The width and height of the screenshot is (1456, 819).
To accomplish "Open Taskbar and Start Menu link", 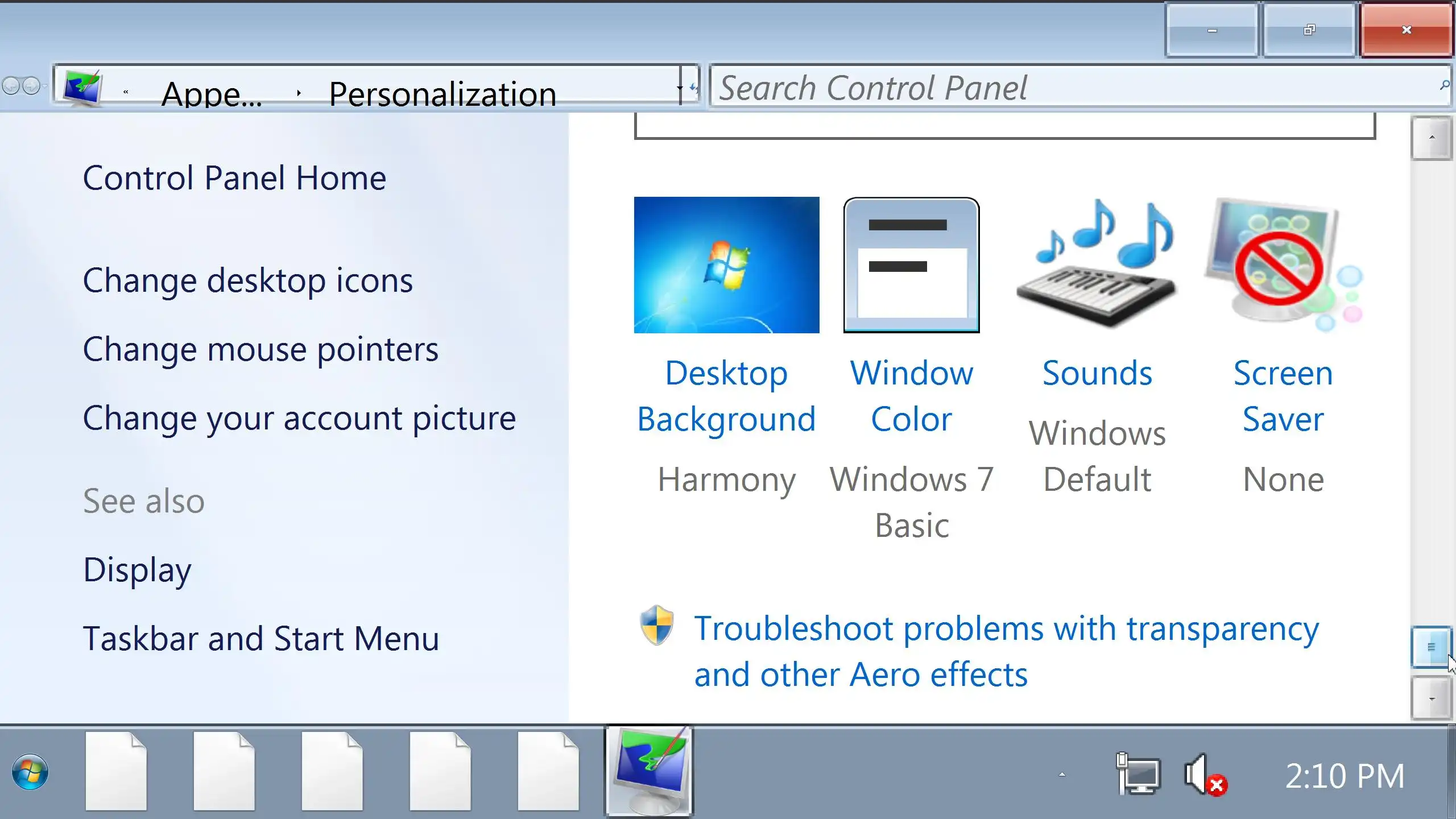I will [261, 639].
